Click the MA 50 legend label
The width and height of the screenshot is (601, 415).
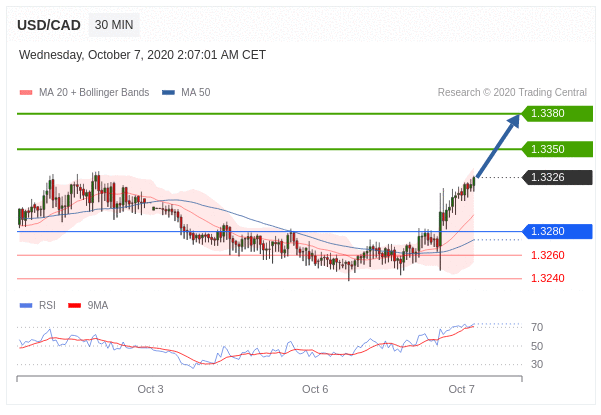coord(195,92)
